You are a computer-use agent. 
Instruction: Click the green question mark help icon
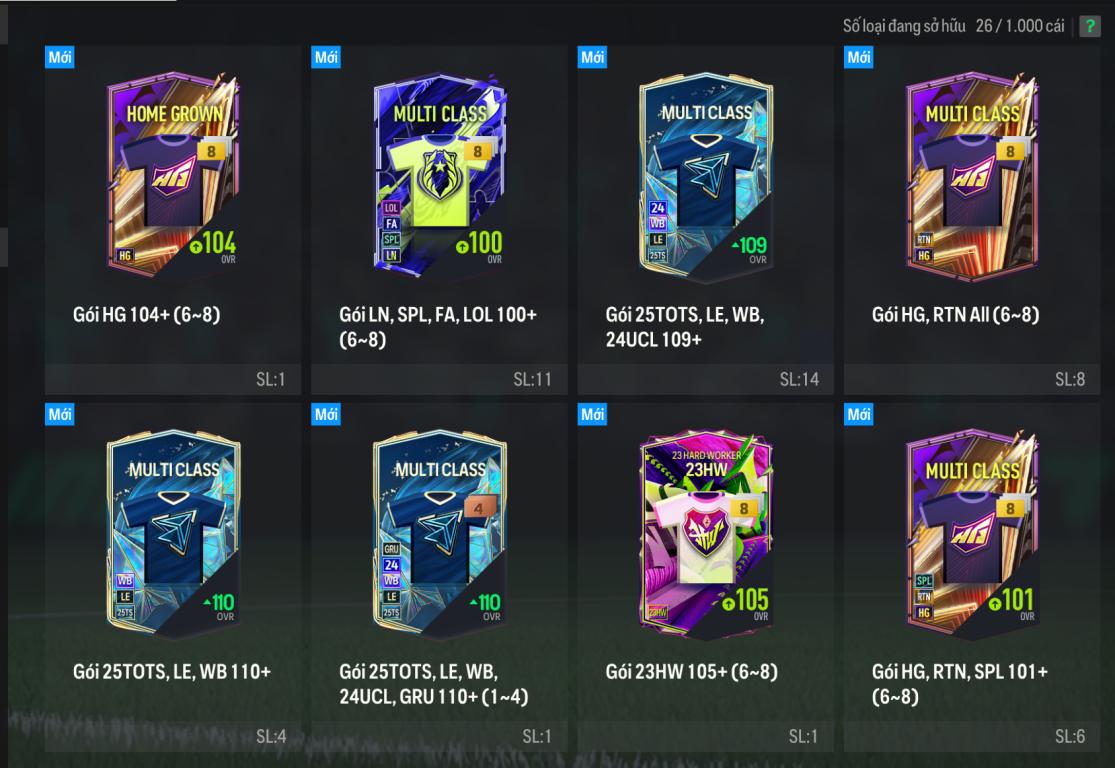pyautogui.click(x=1089, y=26)
